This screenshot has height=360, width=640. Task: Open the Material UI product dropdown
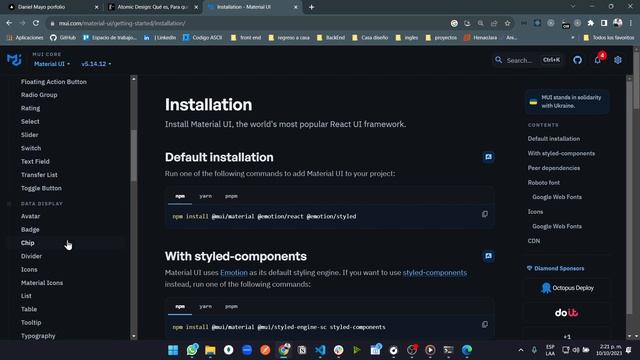(x=52, y=64)
